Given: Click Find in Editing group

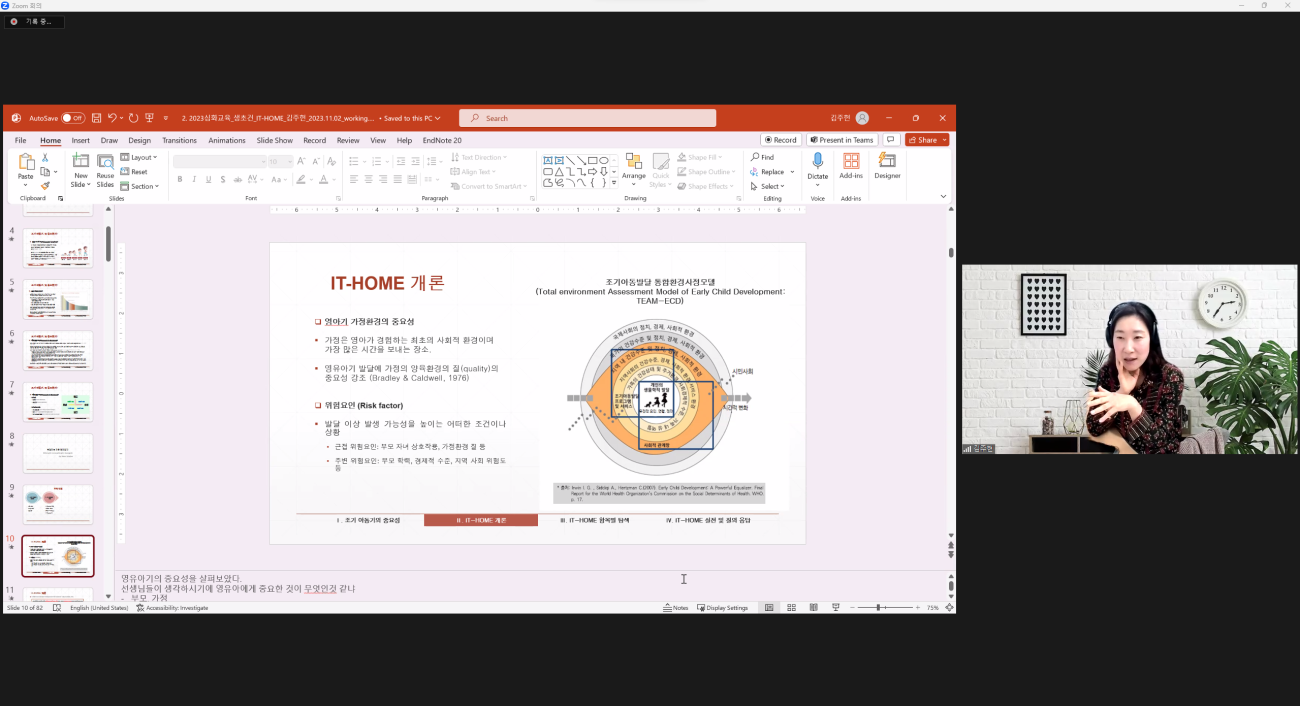Looking at the screenshot, I should (x=762, y=157).
